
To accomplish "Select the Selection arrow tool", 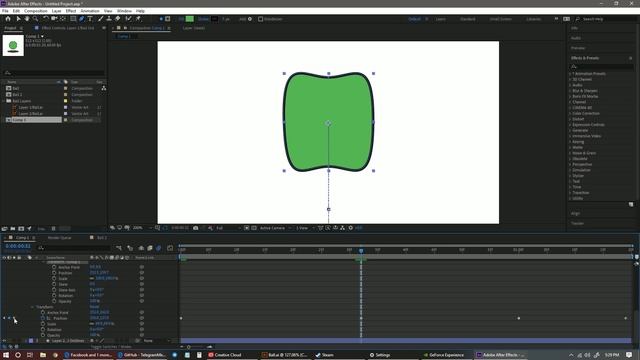I will pos(18,19).
